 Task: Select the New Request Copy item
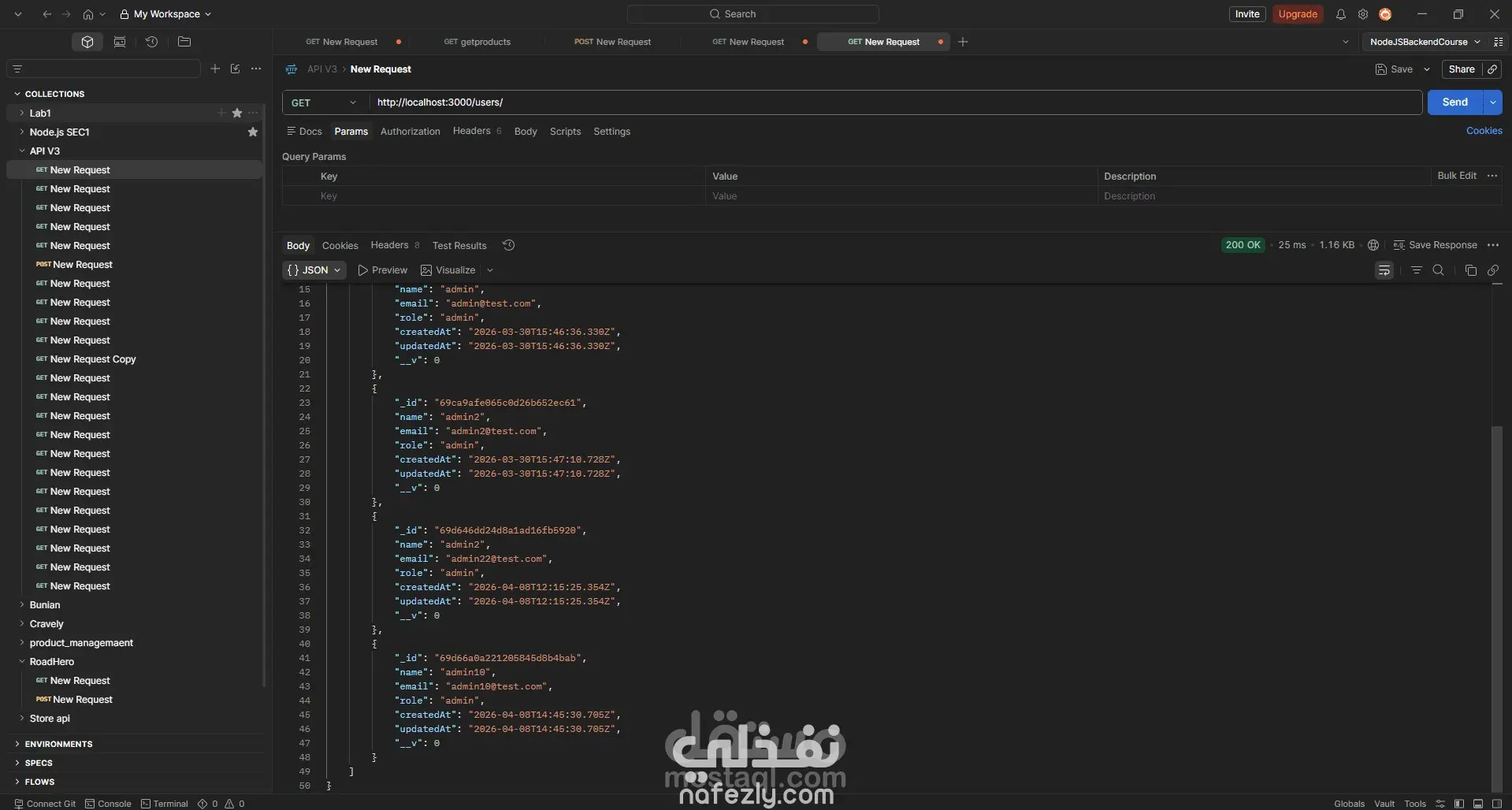[x=93, y=359]
